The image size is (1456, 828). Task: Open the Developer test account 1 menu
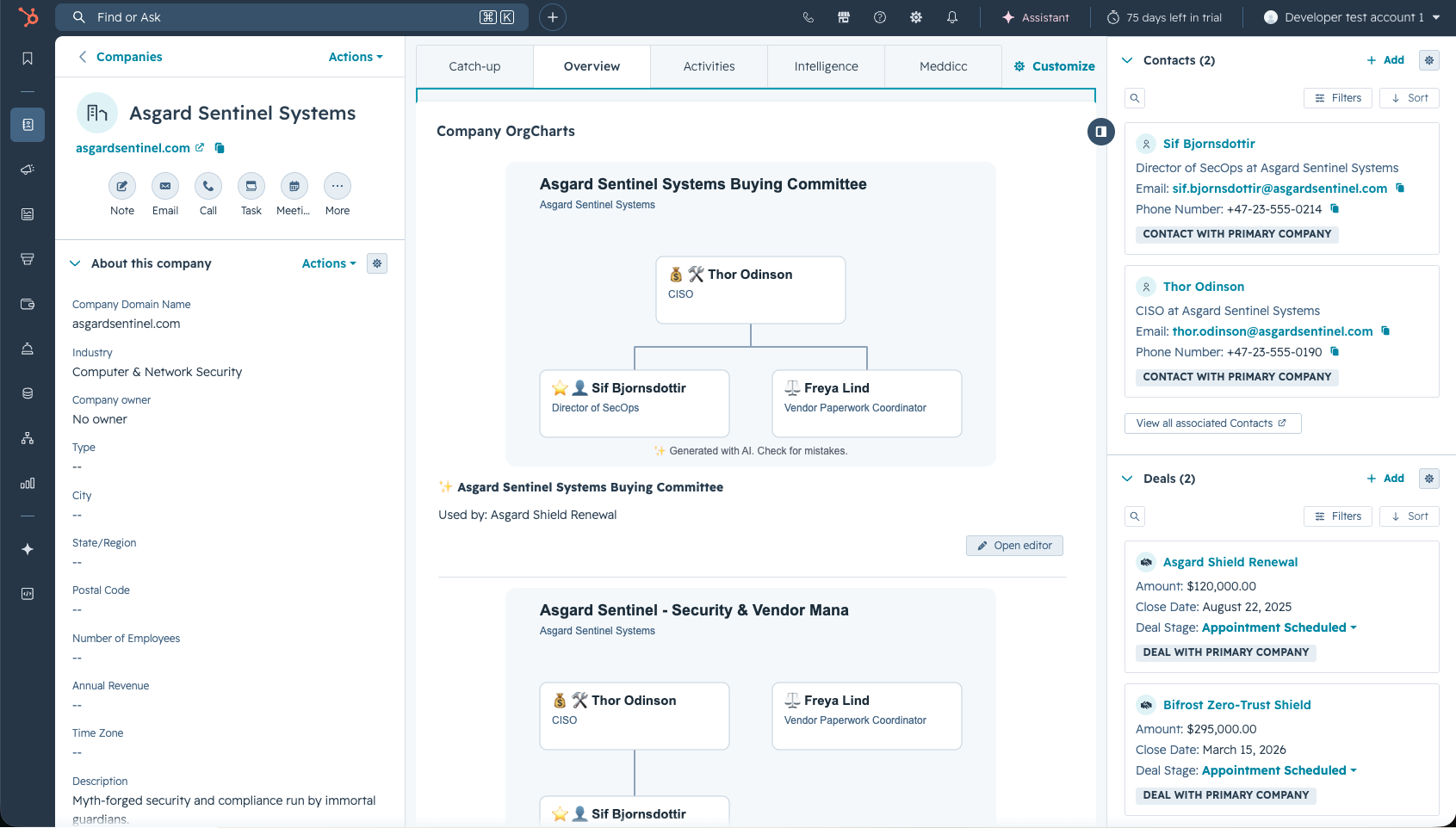tap(1352, 17)
